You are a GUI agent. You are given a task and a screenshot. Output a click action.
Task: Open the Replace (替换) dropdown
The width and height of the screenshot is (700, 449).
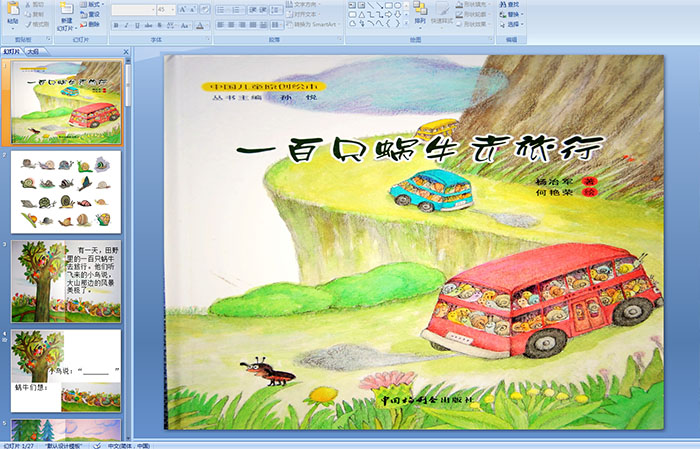[511, 14]
